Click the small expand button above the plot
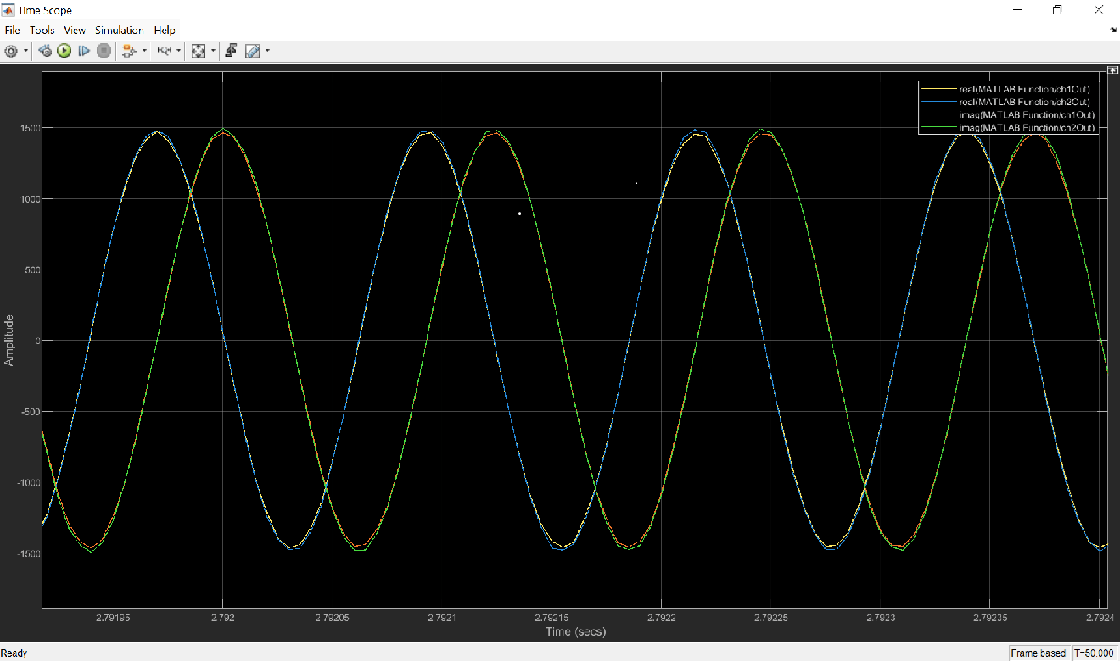This screenshot has height=661, width=1120. point(1112,70)
